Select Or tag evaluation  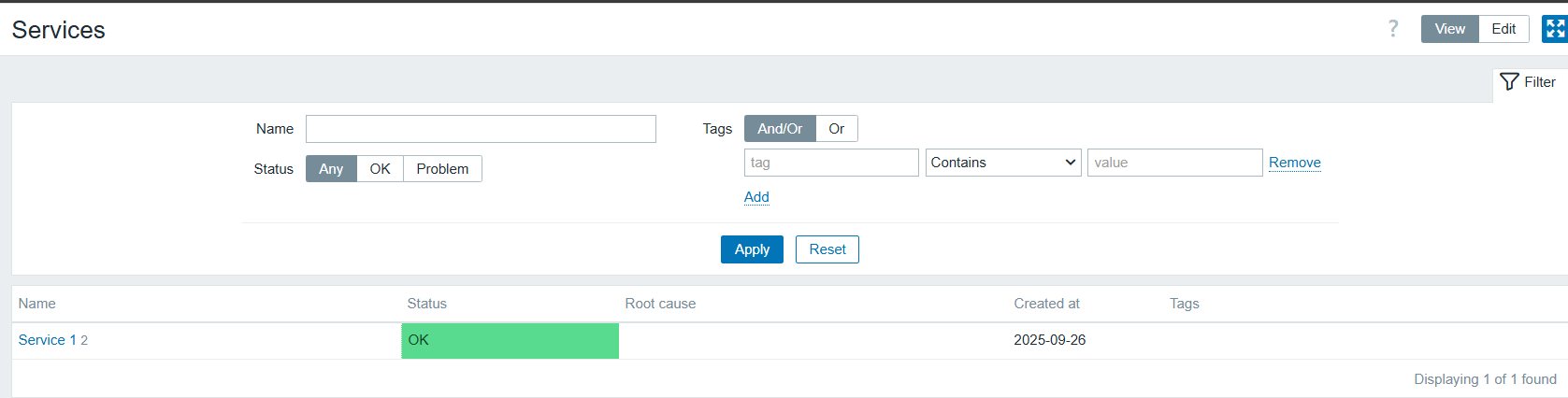pos(836,129)
